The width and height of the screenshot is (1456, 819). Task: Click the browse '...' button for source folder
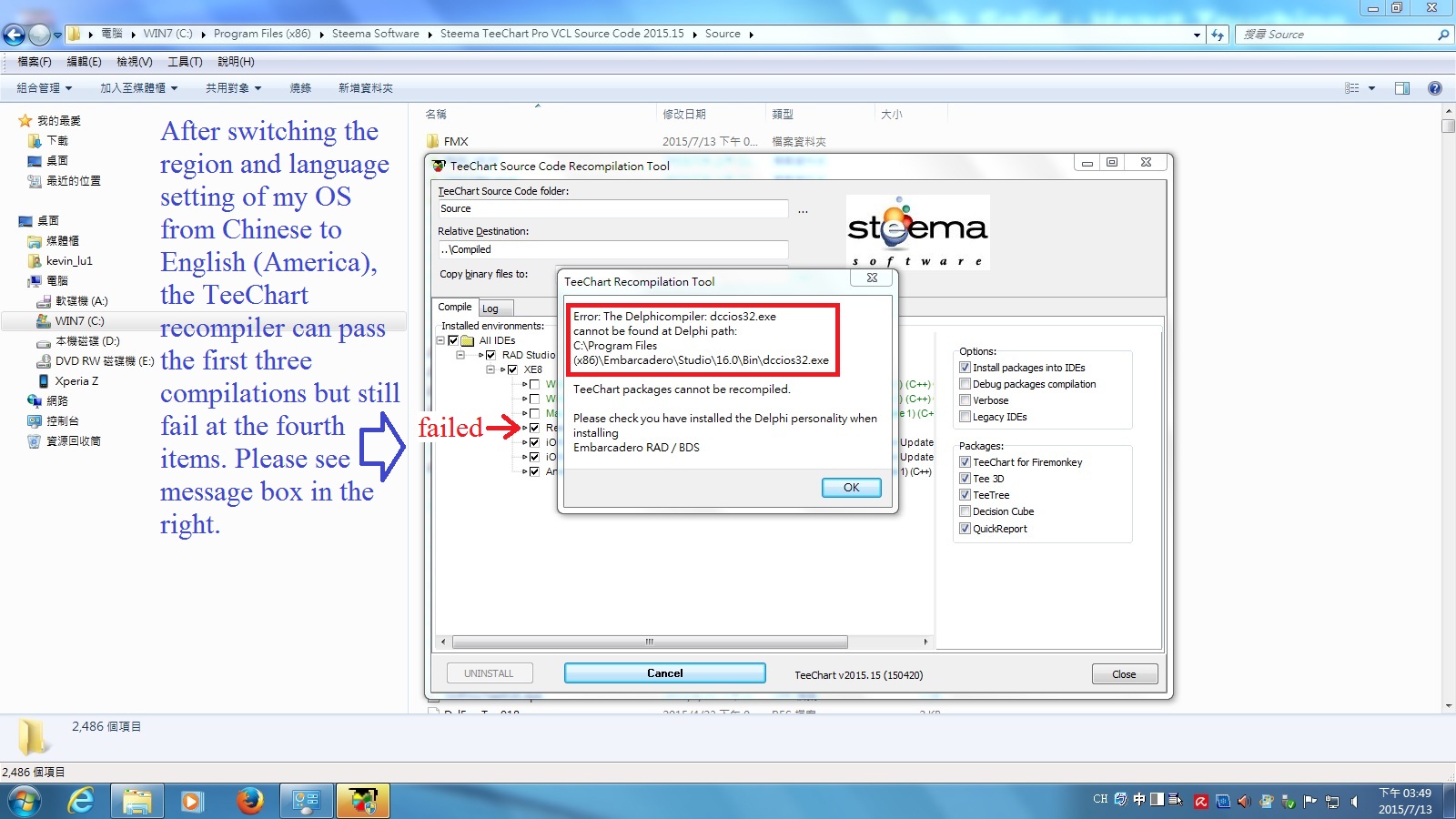coord(803,210)
